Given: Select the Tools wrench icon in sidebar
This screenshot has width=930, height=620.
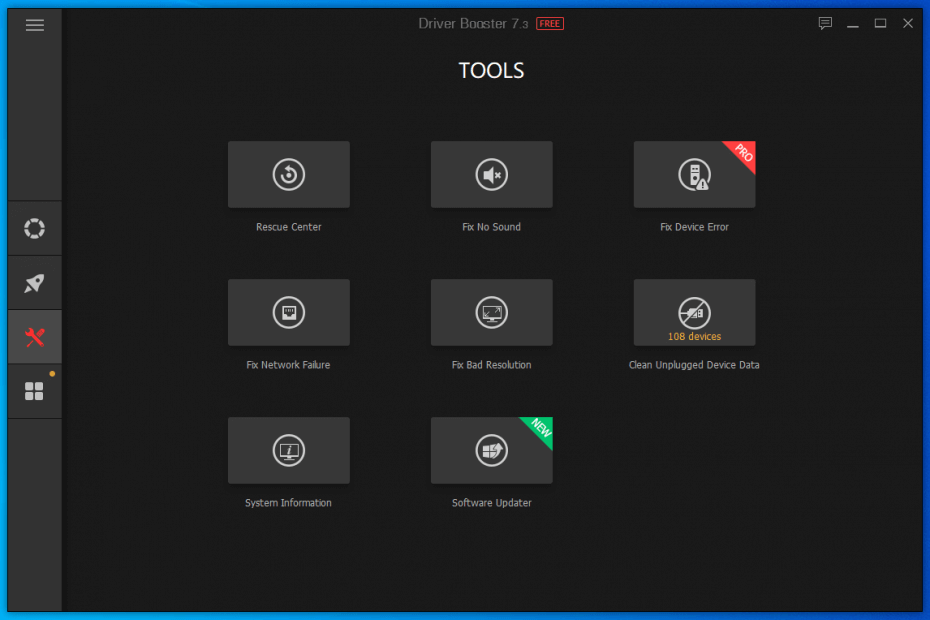Looking at the screenshot, I should pyautogui.click(x=34, y=336).
